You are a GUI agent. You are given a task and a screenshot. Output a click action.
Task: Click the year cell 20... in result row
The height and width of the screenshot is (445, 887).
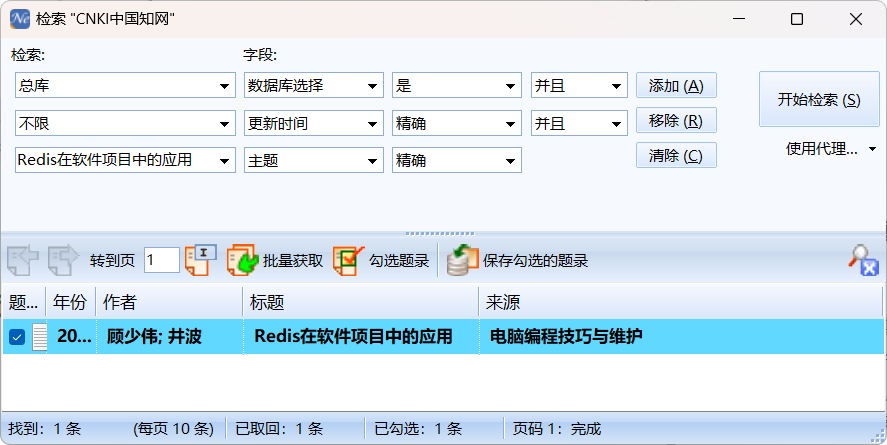click(x=74, y=337)
